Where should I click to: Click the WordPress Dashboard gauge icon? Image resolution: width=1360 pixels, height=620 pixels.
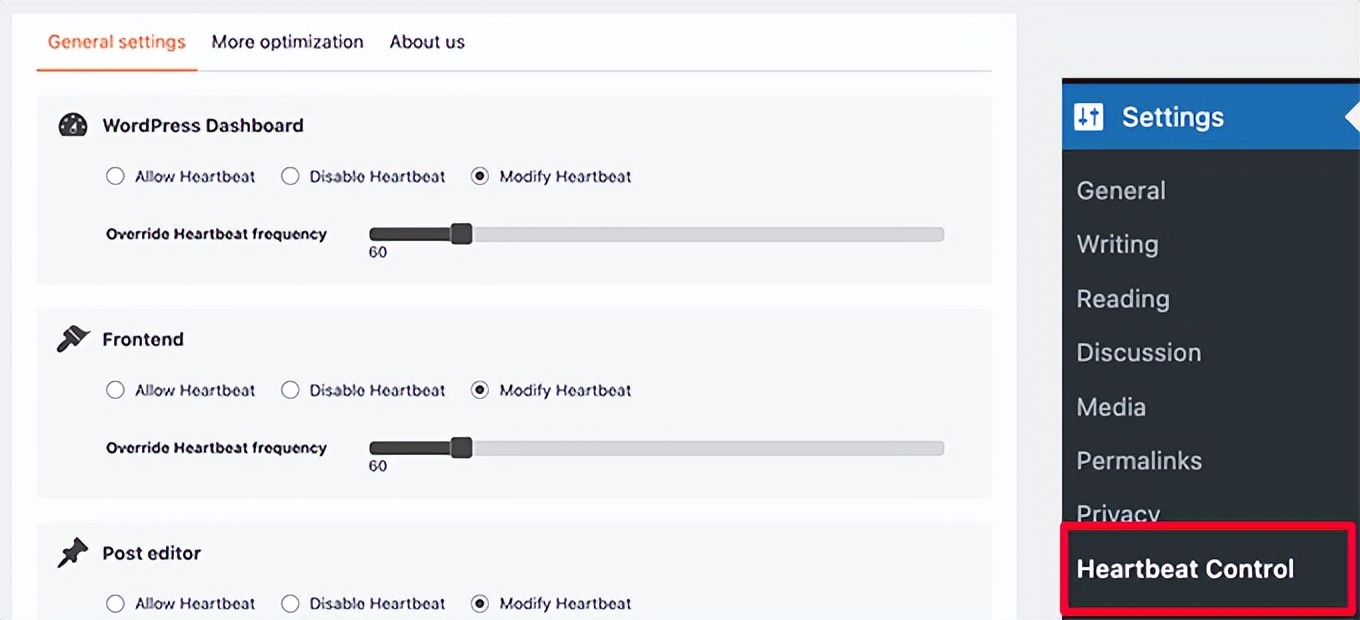(73, 125)
